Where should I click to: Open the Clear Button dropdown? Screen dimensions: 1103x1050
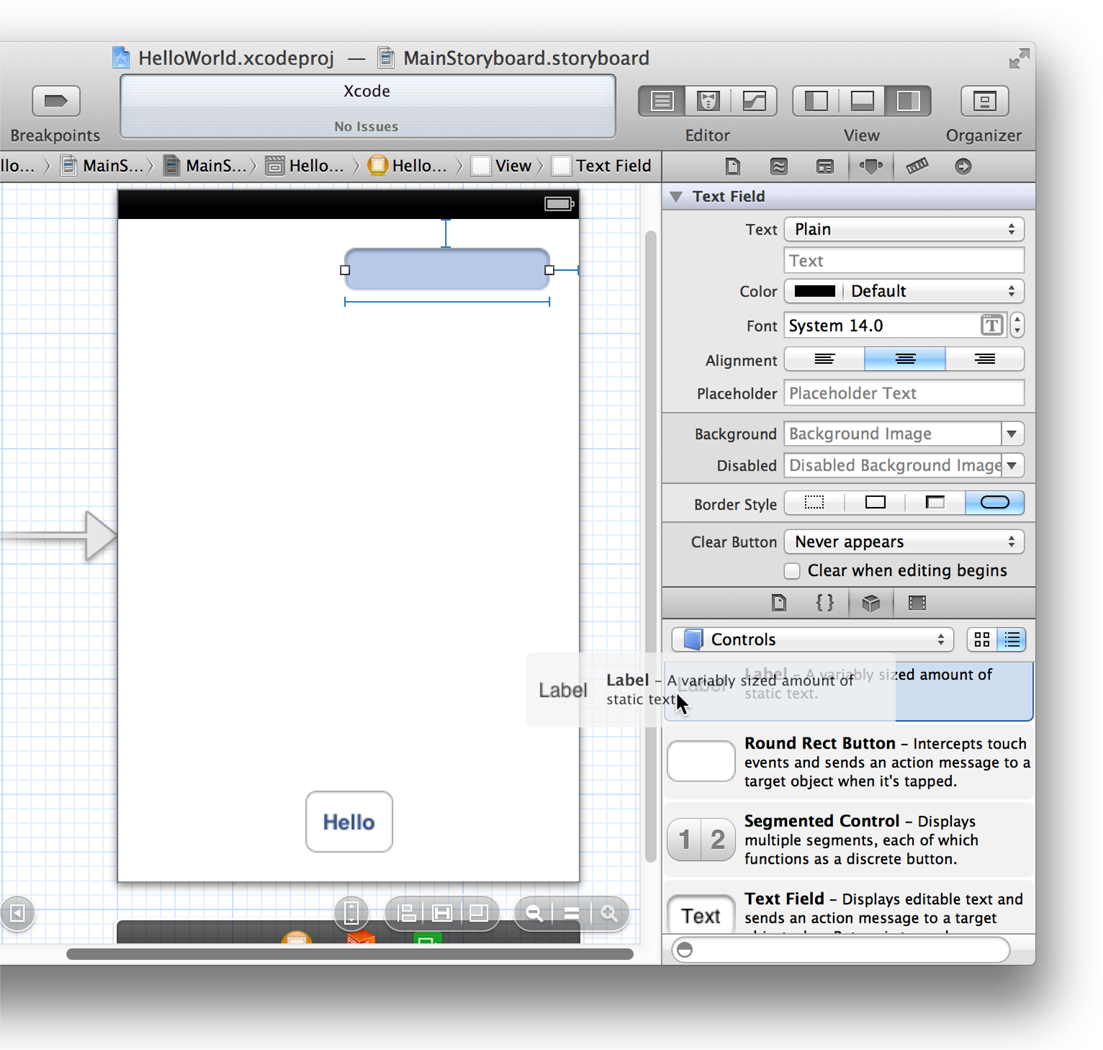tap(904, 542)
